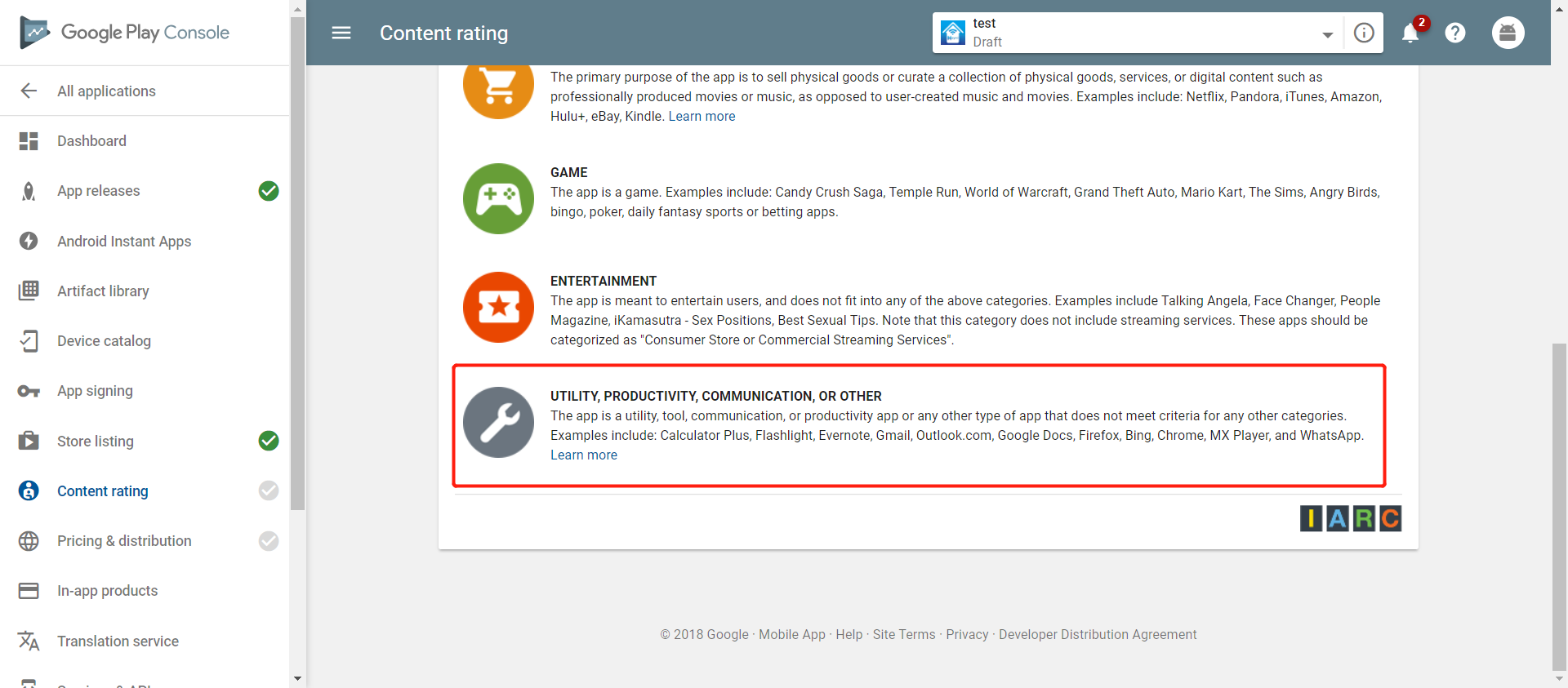Open the account avatar menu
The image size is (1568, 688).
point(1508,33)
